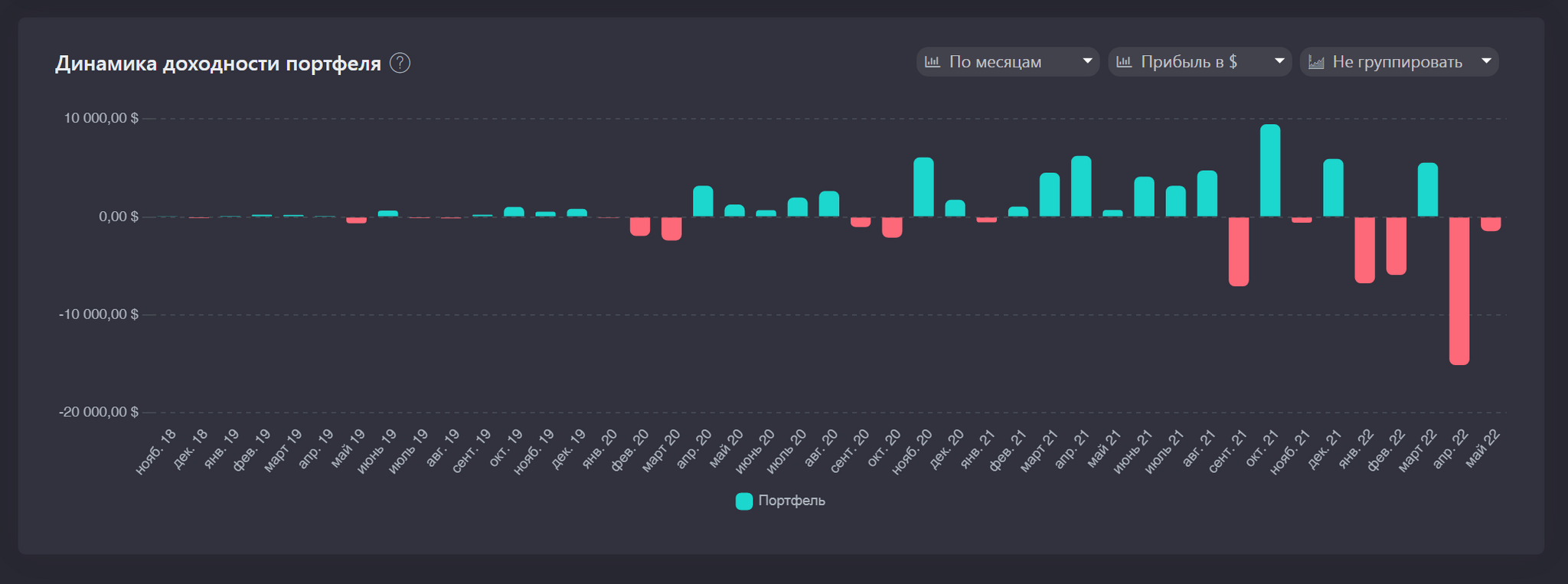The image size is (1568, 584).
Task: Select the green bar for дек. 20
Action: (955, 208)
